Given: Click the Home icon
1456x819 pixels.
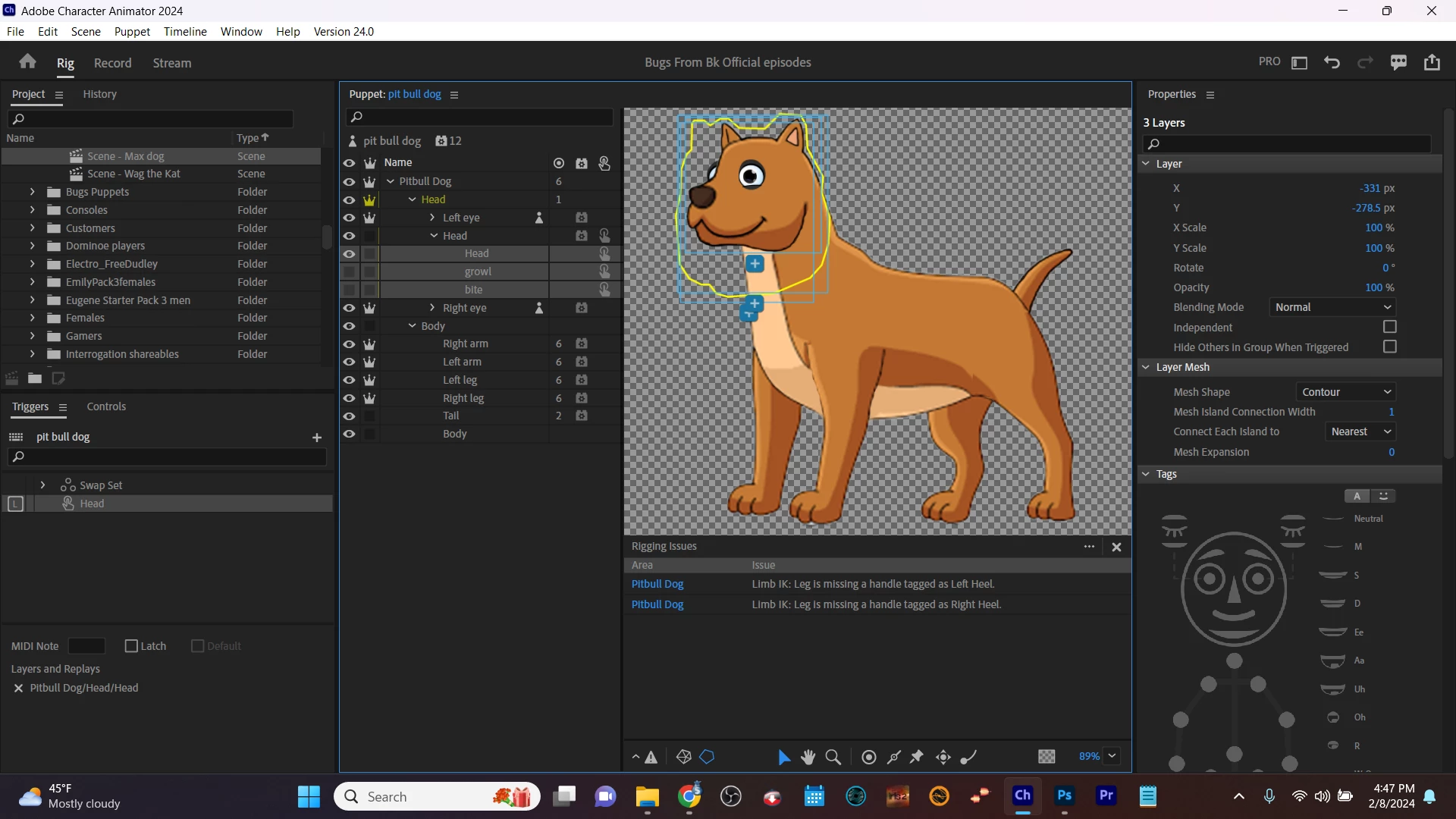Looking at the screenshot, I should pyautogui.click(x=28, y=62).
